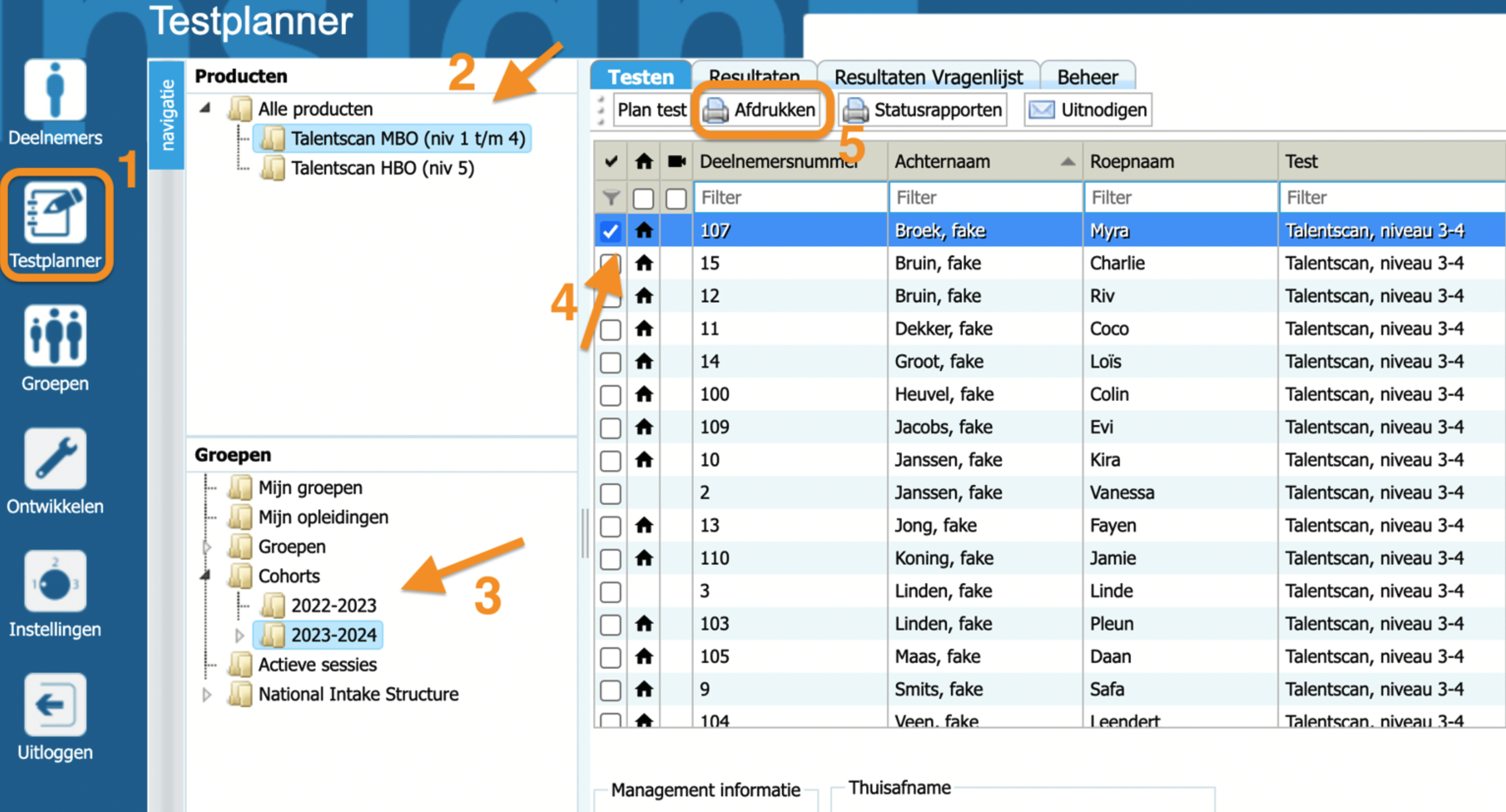Image resolution: width=1506 pixels, height=812 pixels.
Task: Check the checkbox for Dekker, fake
Action: [x=611, y=329]
